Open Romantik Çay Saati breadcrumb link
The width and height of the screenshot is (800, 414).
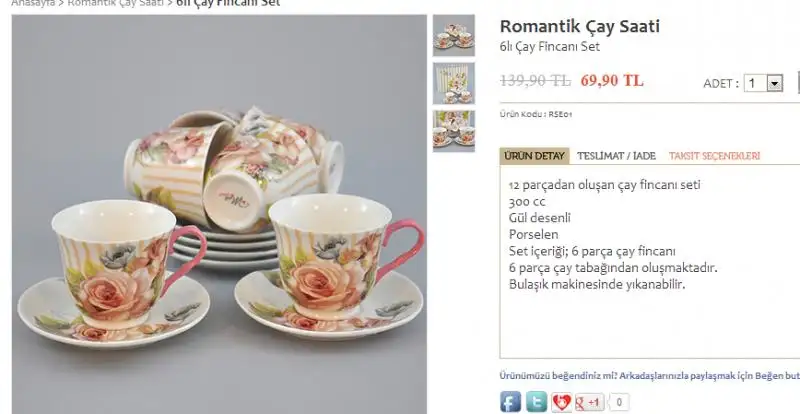coord(115,3)
